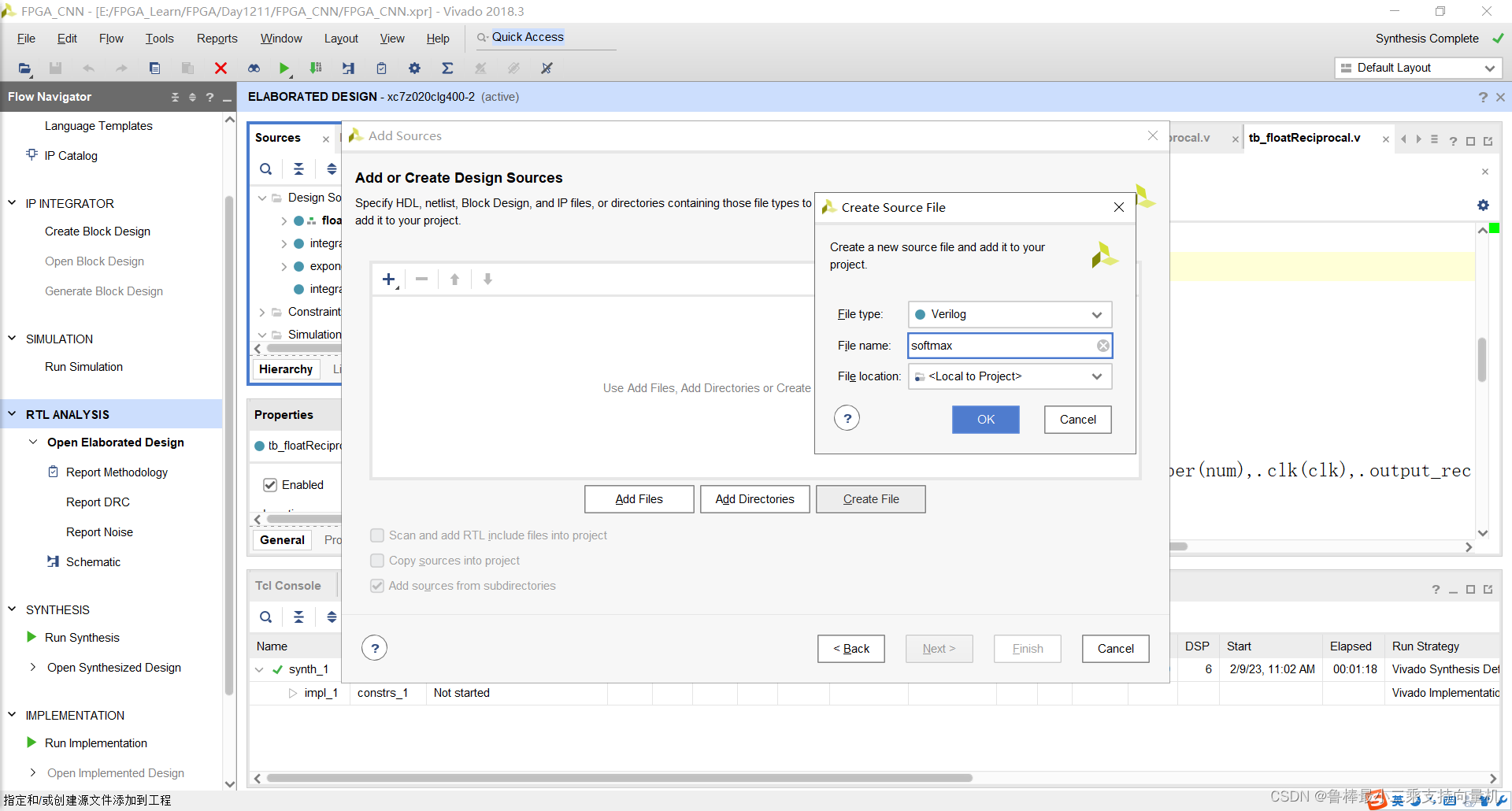This screenshot has height=811, width=1512.
Task: Open the File menu
Action: pyautogui.click(x=26, y=39)
